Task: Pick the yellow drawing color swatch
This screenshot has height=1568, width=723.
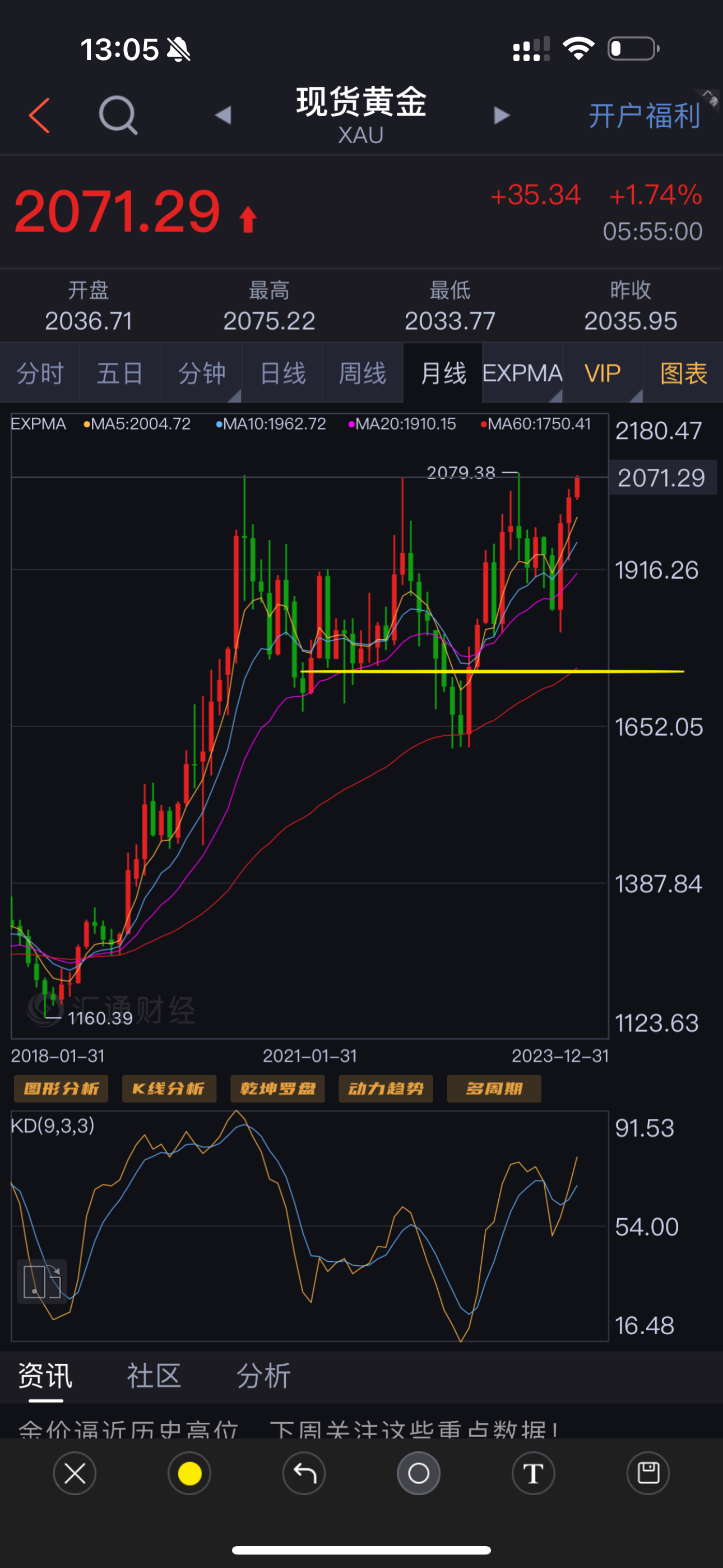Action: coord(189,1474)
